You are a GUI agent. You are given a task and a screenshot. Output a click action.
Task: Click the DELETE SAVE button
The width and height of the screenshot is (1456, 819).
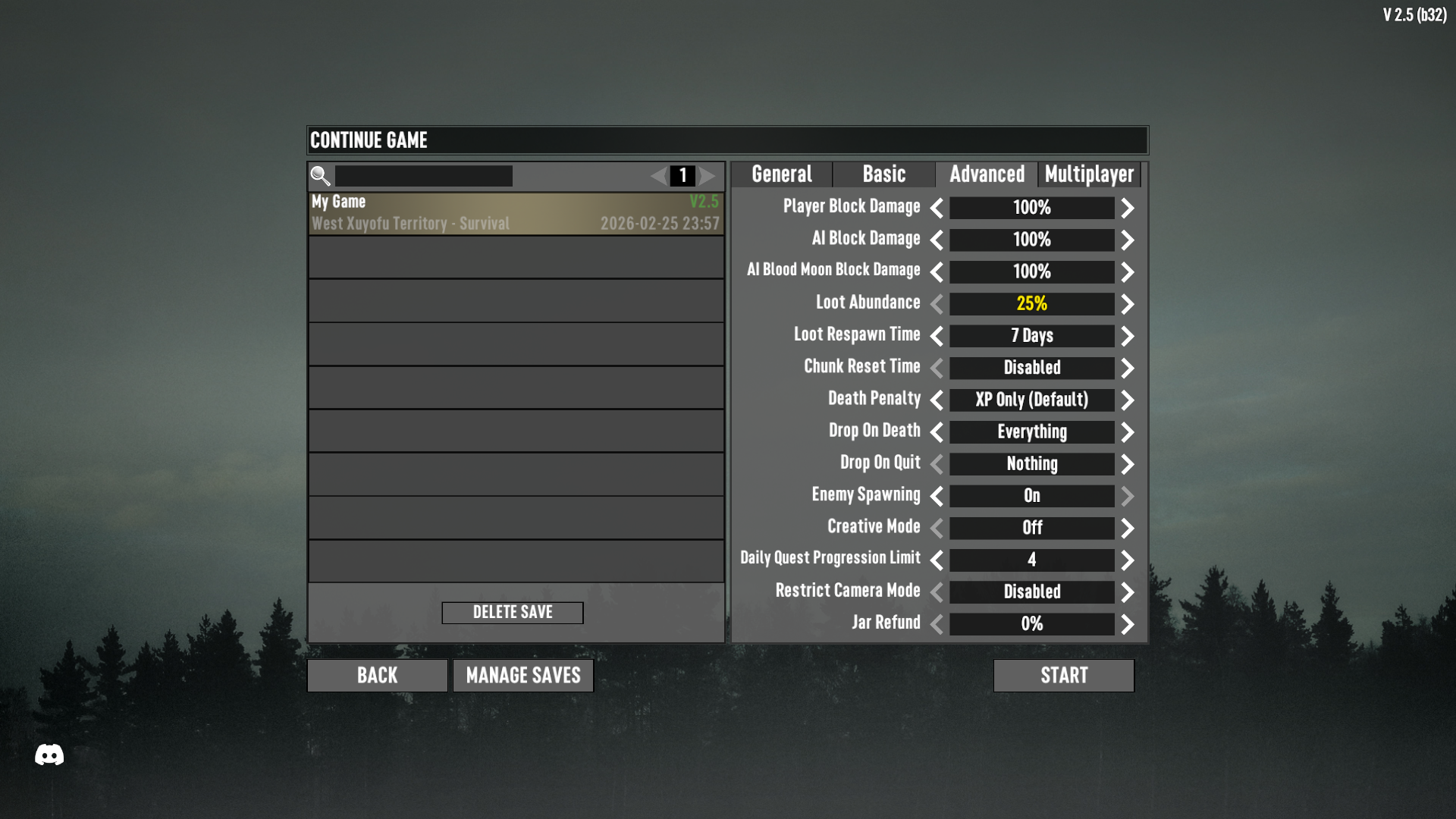coord(513,613)
